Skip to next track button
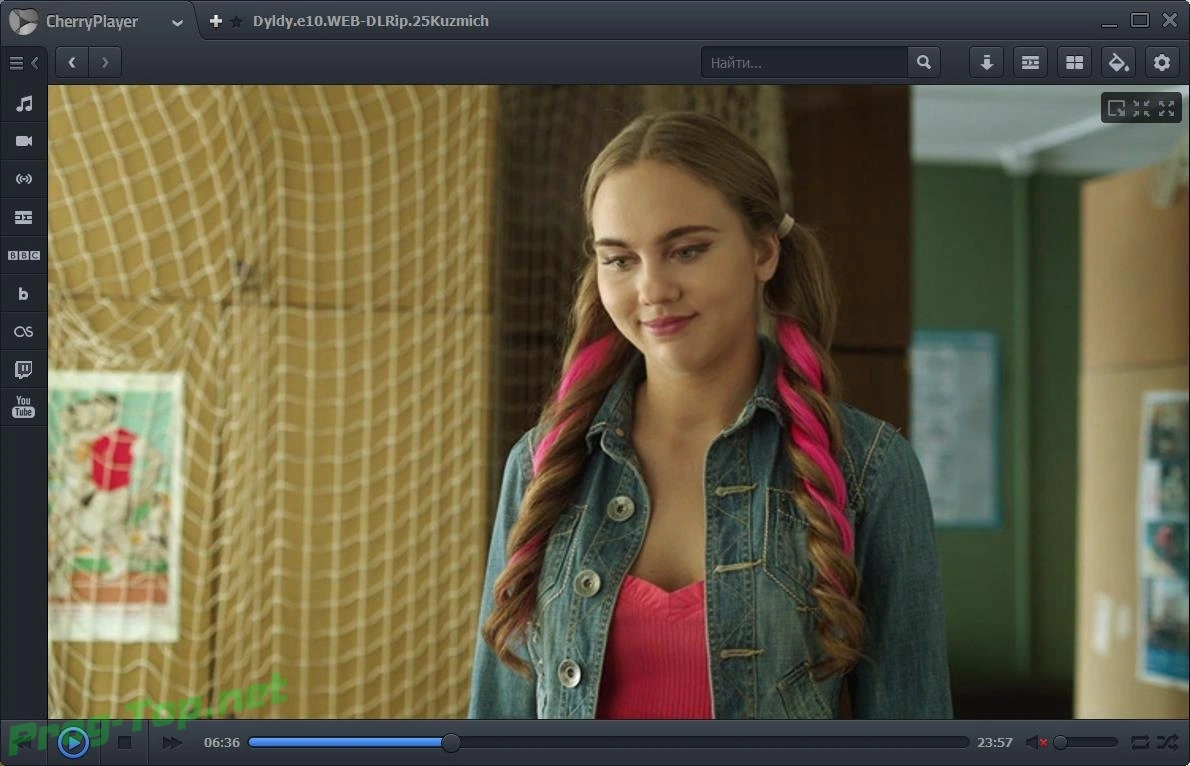The height and width of the screenshot is (766, 1190). (172, 742)
